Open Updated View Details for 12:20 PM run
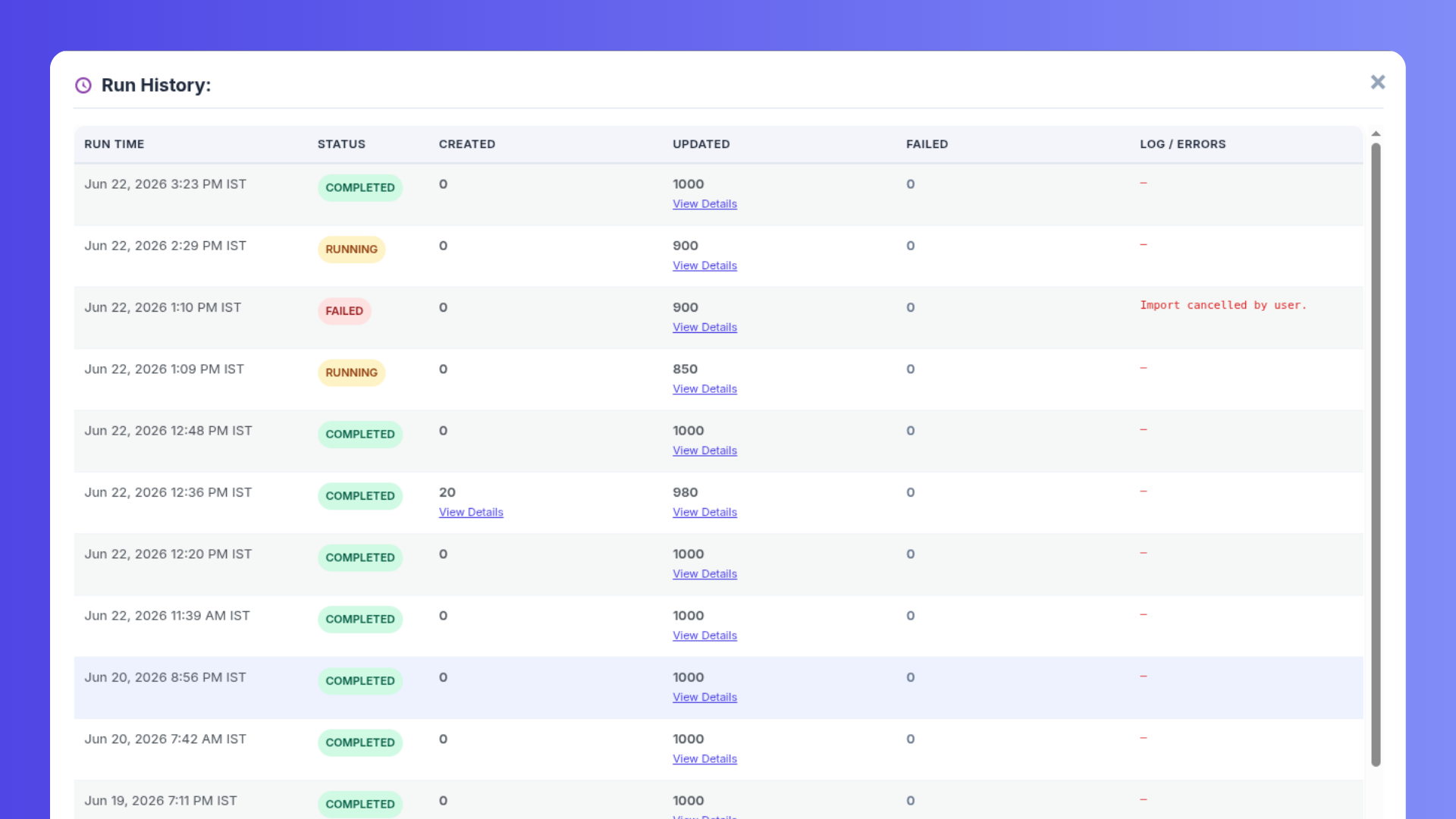The height and width of the screenshot is (819, 1456). click(704, 574)
